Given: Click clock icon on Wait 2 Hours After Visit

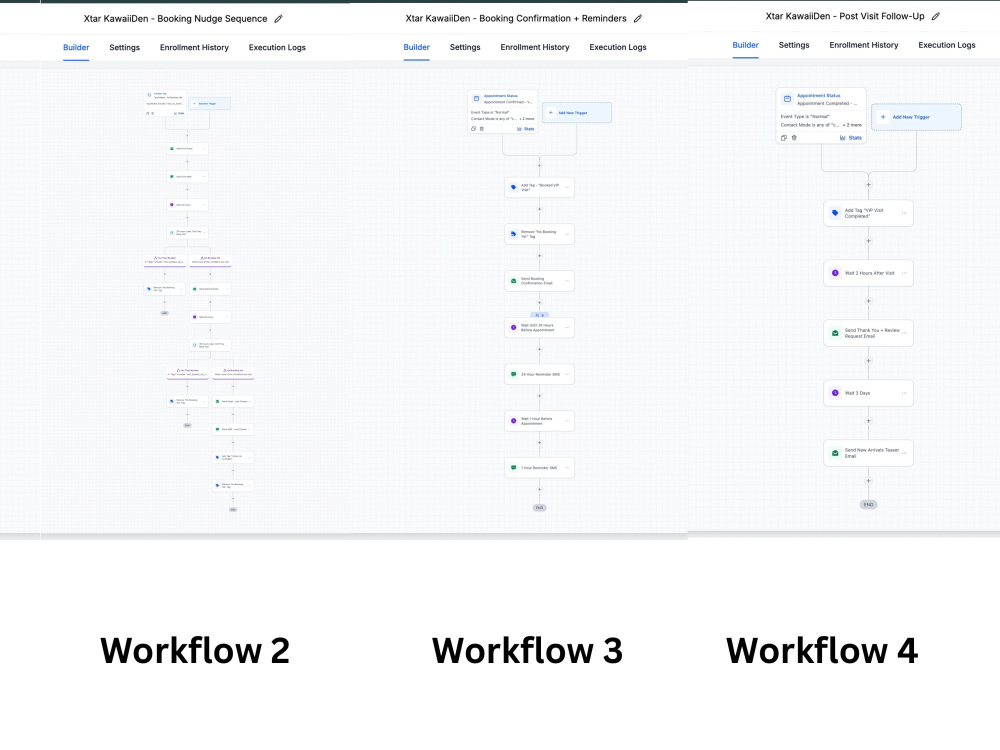Looking at the screenshot, I should click(x=835, y=273).
